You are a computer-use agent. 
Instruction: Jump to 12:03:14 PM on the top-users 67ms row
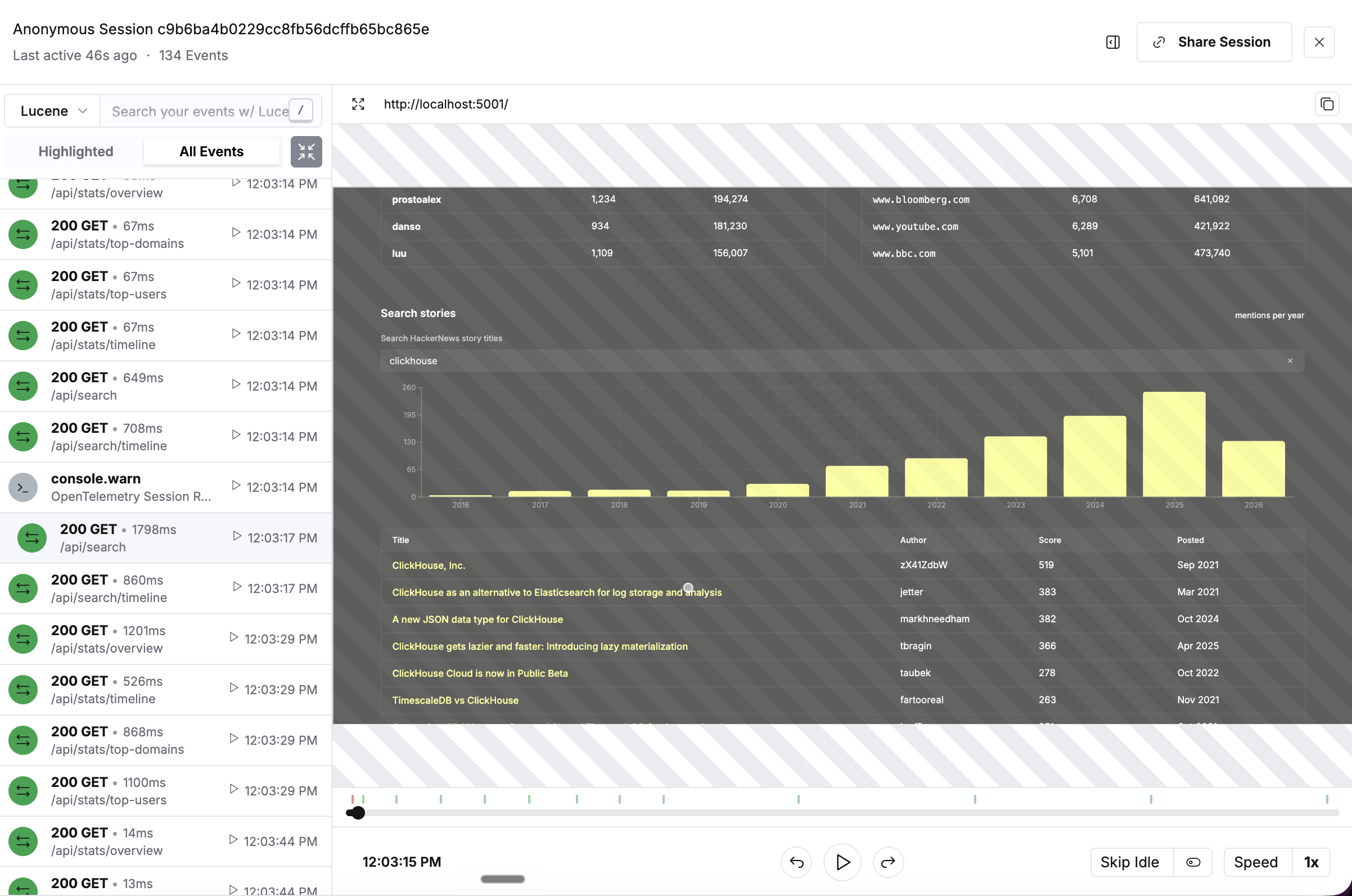(274, 284)
